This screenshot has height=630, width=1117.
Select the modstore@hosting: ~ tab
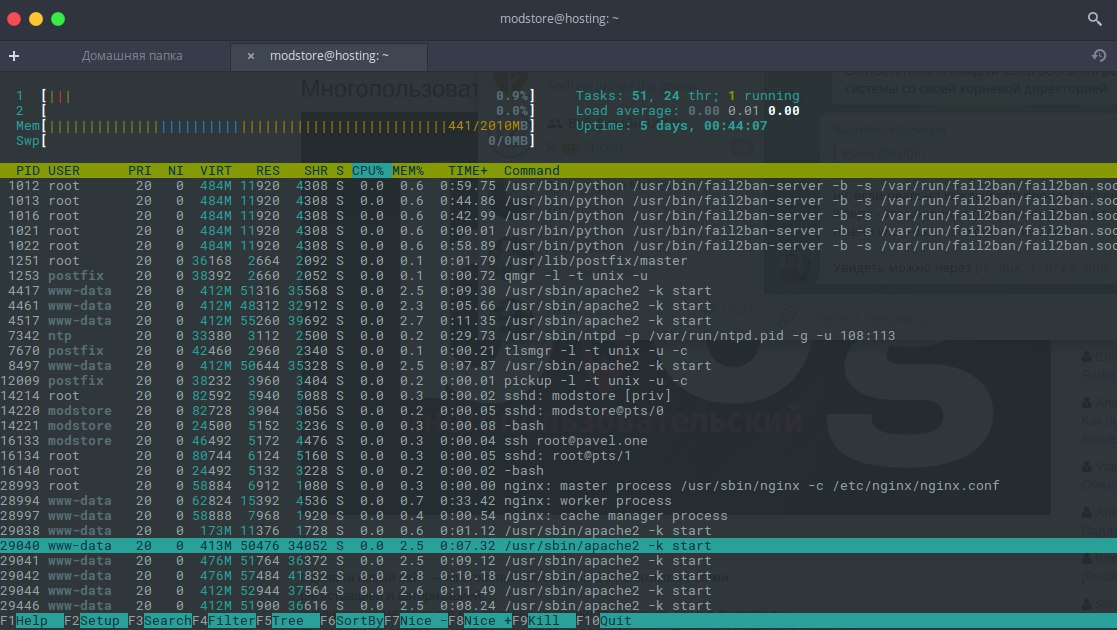[329, 56]
